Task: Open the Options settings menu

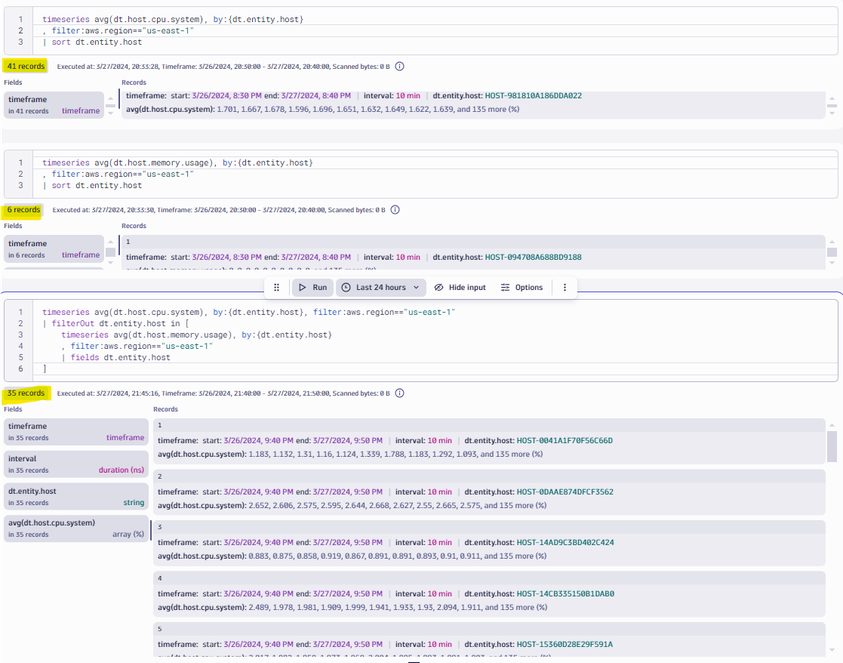Action: pyautogui.click(x=521, y=287)
